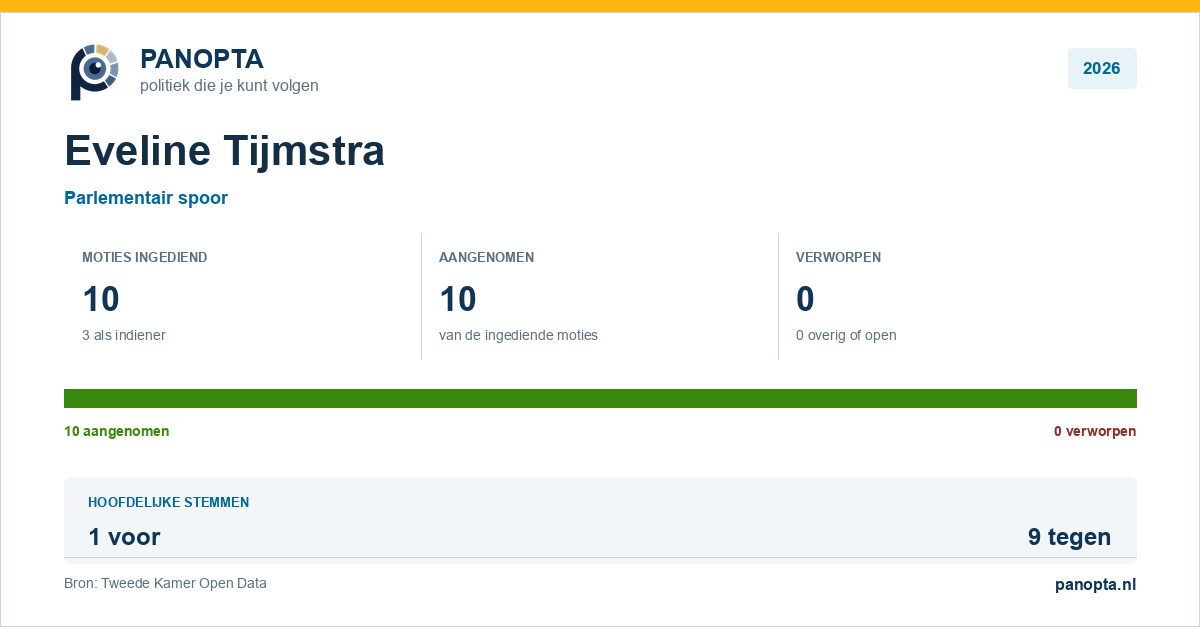Click '0 overig of open' text
Image resolution: width=1200 pixels, height=627 pixels.
[x=846, y=335]
